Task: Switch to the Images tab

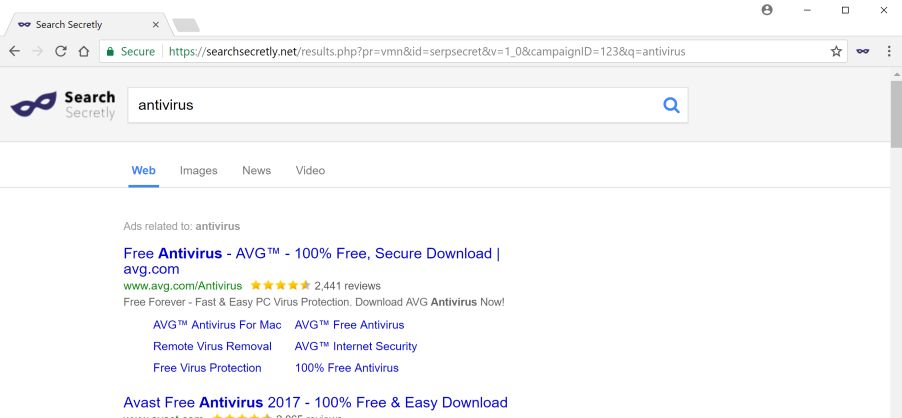Action: tap(199, 171)
